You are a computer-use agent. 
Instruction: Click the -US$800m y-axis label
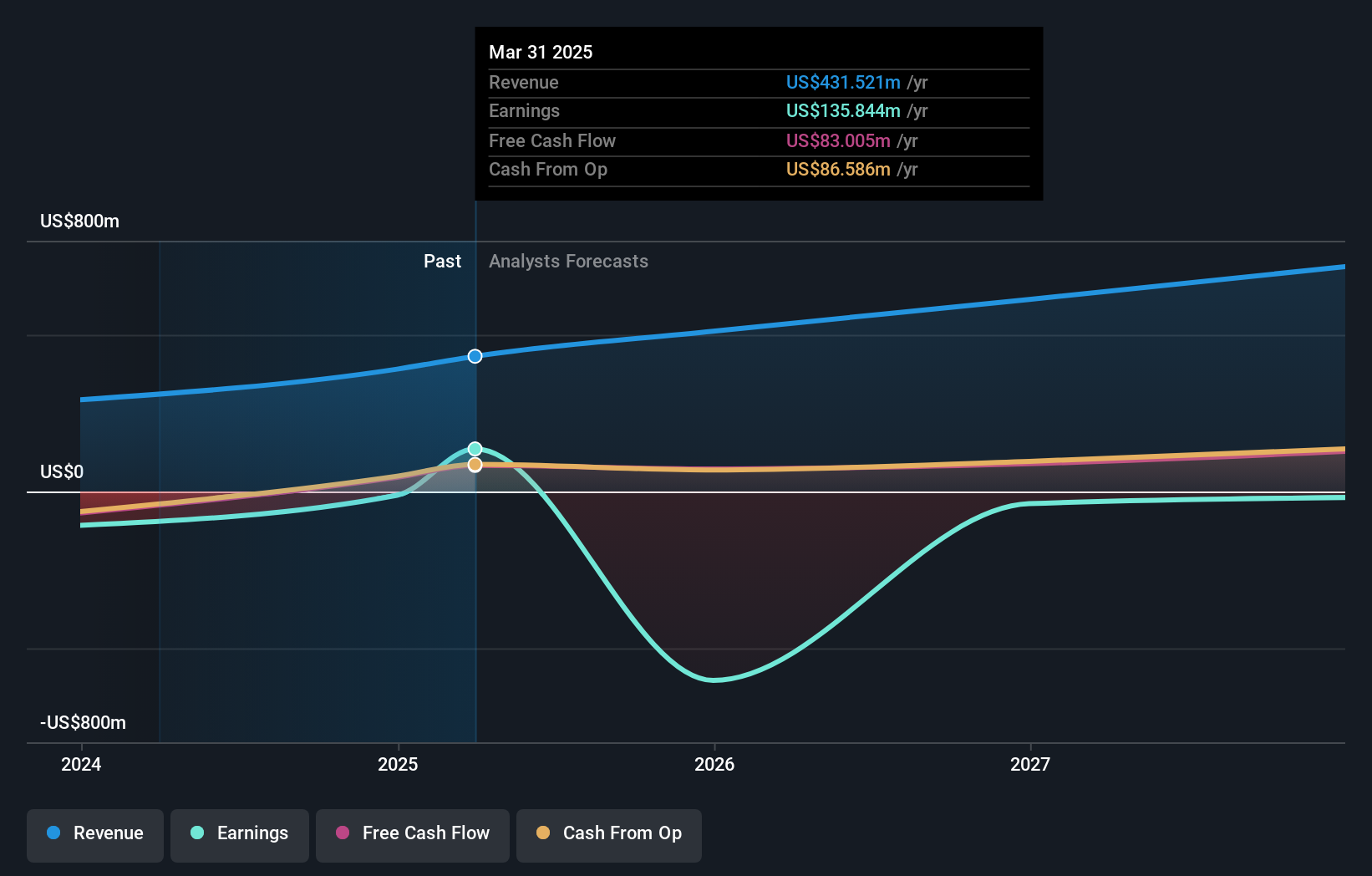(83, 722)
